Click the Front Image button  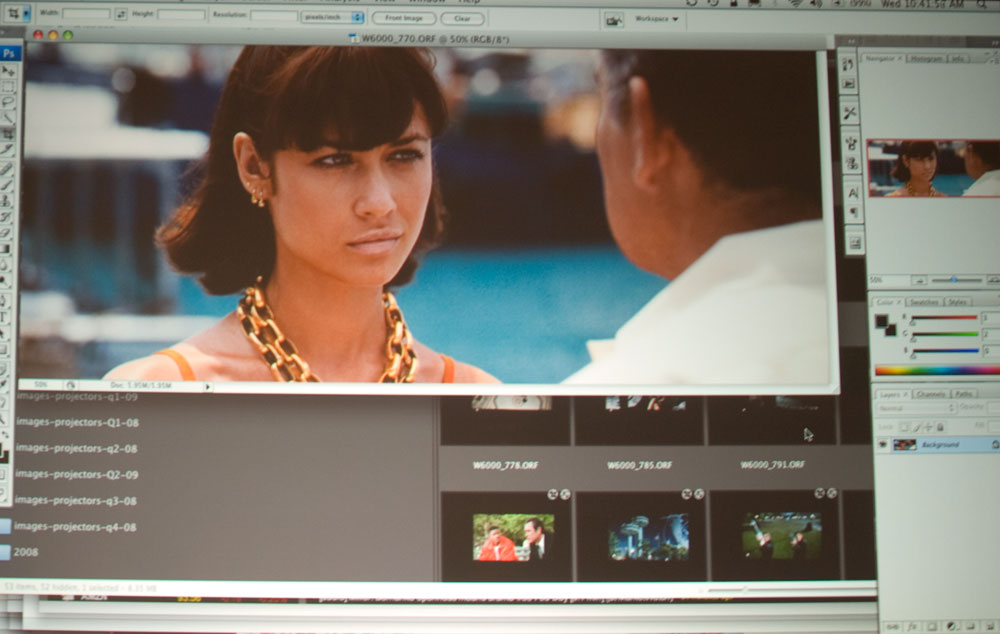coord(404,18)
